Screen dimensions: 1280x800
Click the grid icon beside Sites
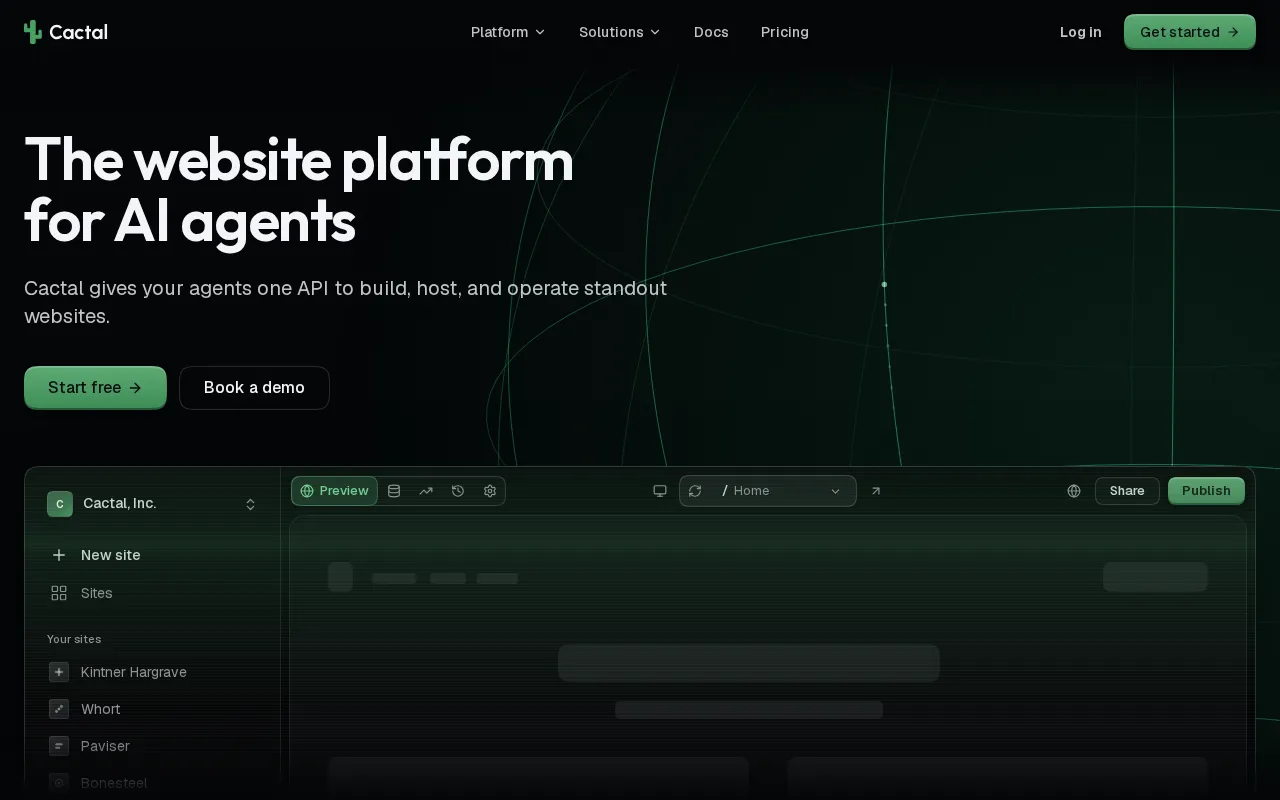[x=59, y=593]
